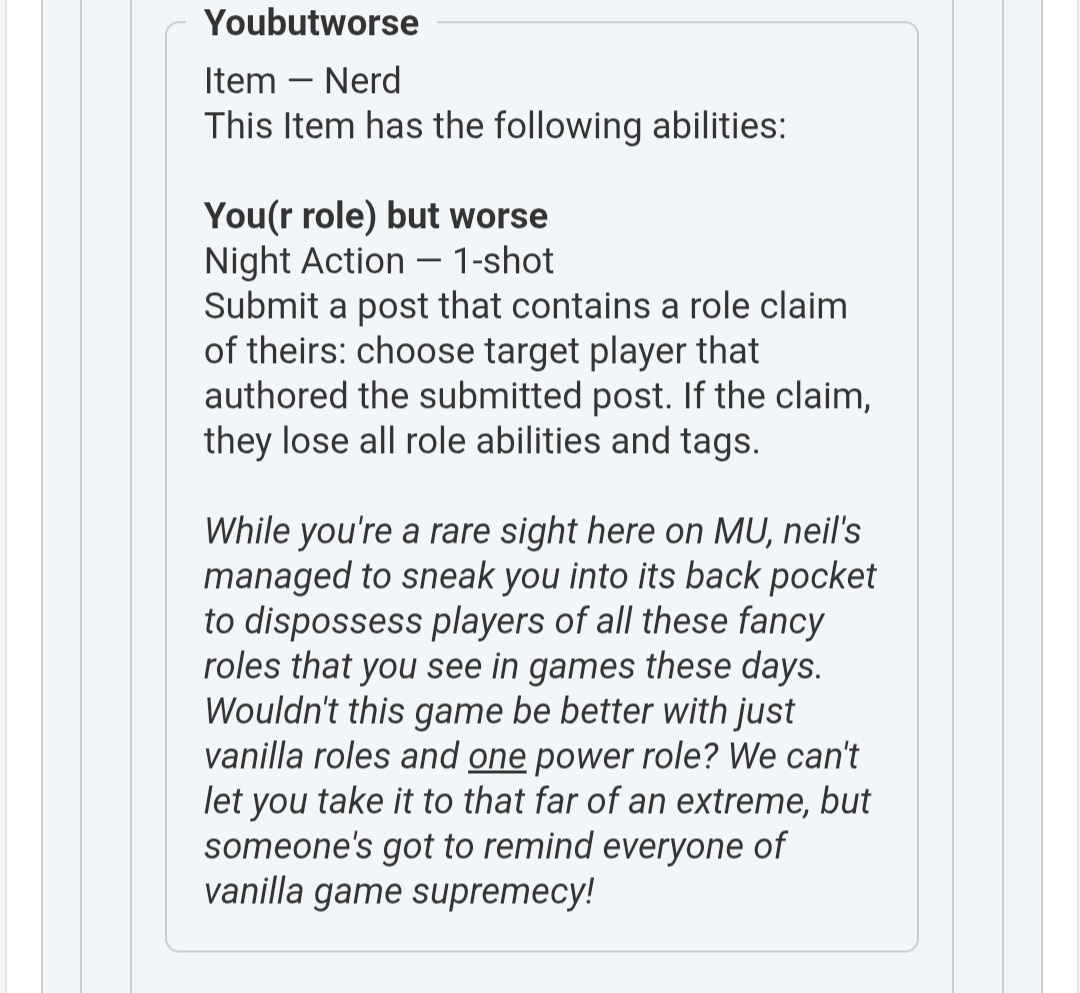The image size is (1080, 993).
Task: Click the "Item — Nerd" line
Action: pyautogui.click(x=302, y=81)
